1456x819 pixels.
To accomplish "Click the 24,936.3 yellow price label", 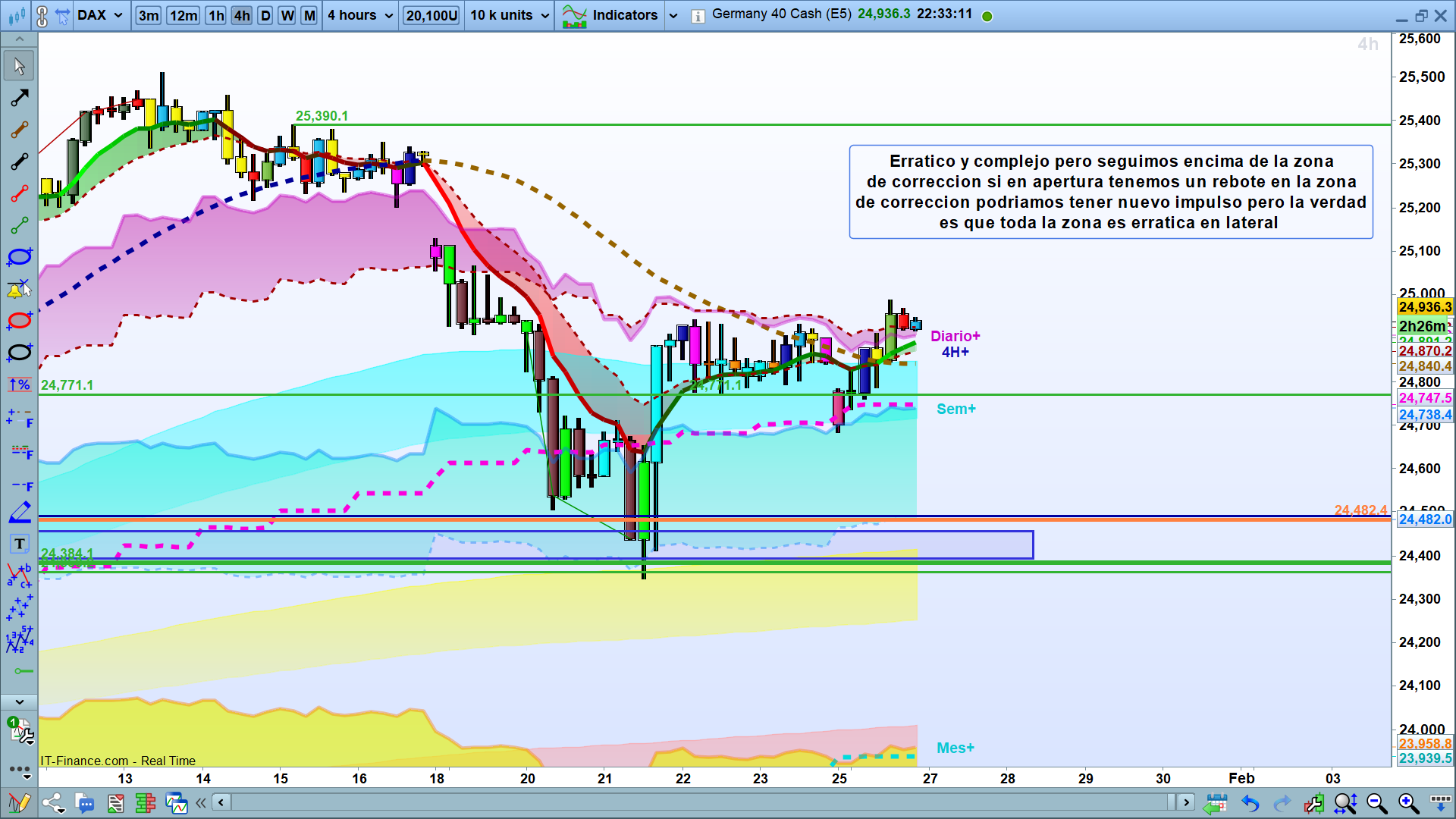I will 1424,307.
